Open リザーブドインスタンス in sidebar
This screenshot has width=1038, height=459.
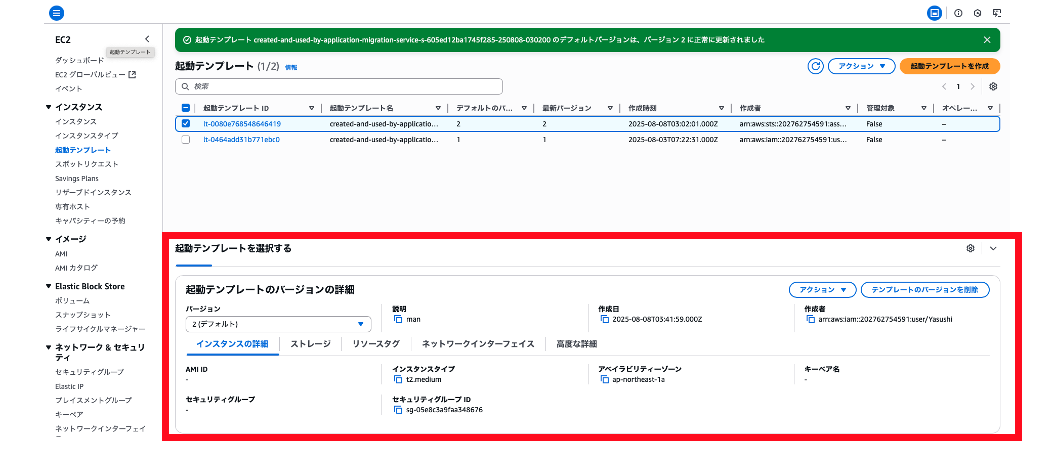tap(93, 192)
